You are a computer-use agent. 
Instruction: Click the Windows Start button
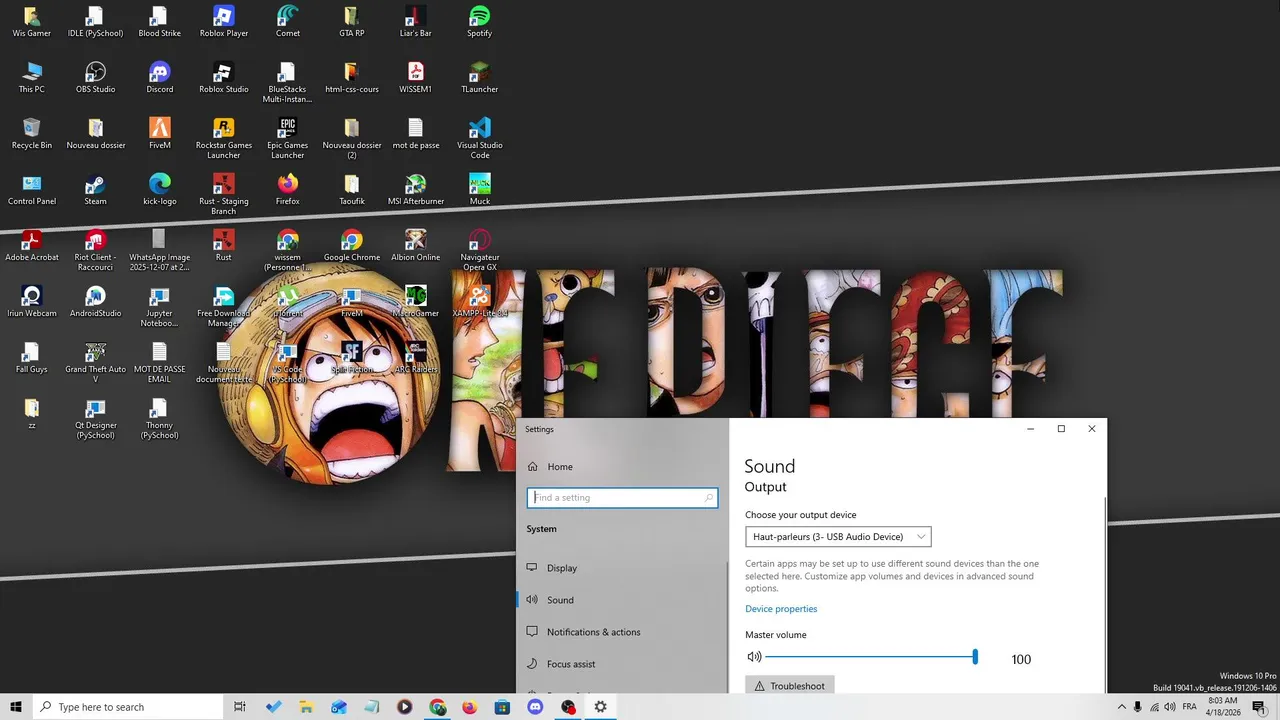[16, 707]
